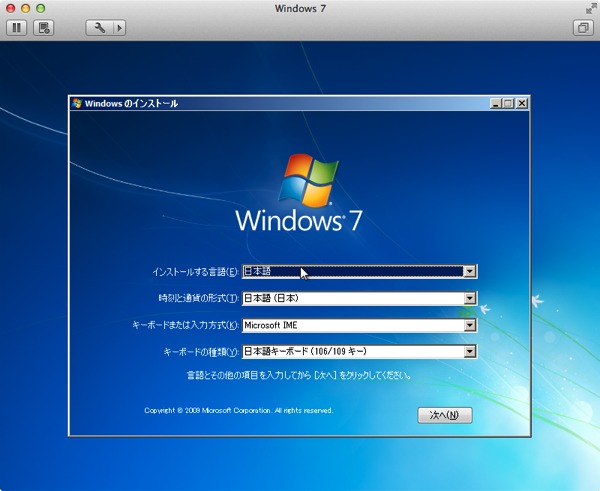Open keyboard type dropdown arrow
Image resolution: width=600 pixels, height=491 pixels.
click(470, 352)
